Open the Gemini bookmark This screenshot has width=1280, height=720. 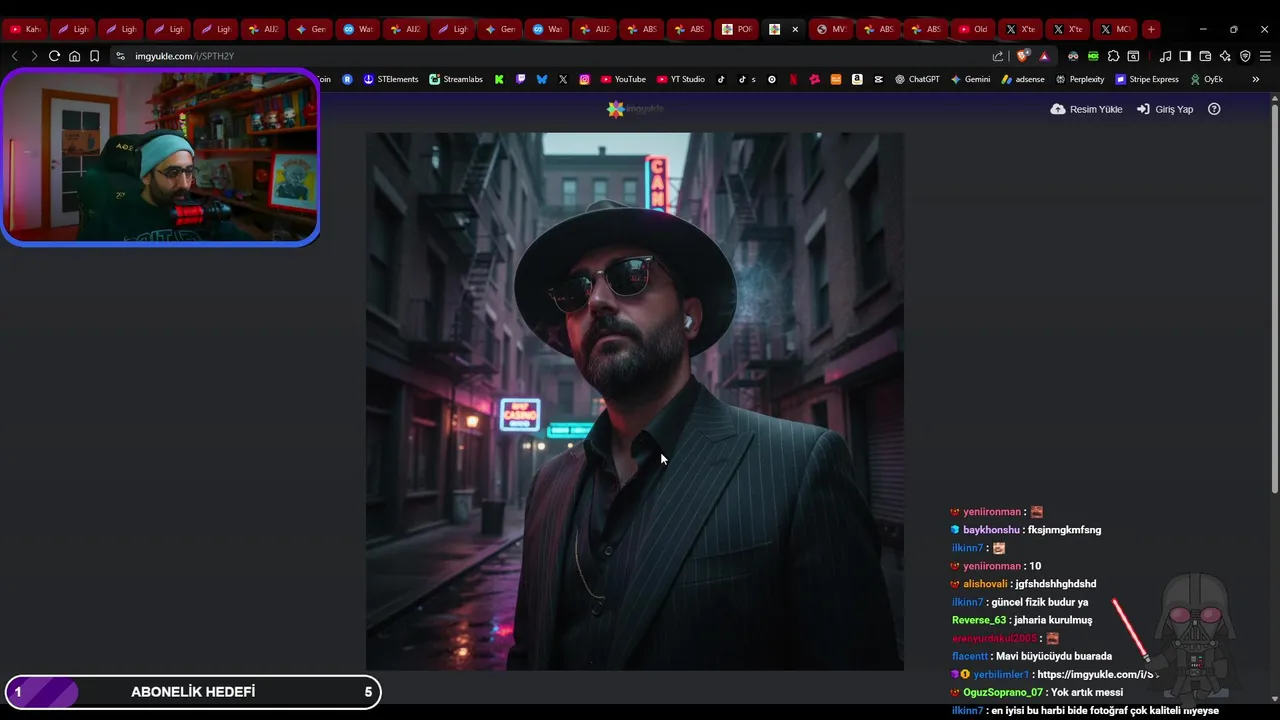pyautogui.click(x=970, y=79)
